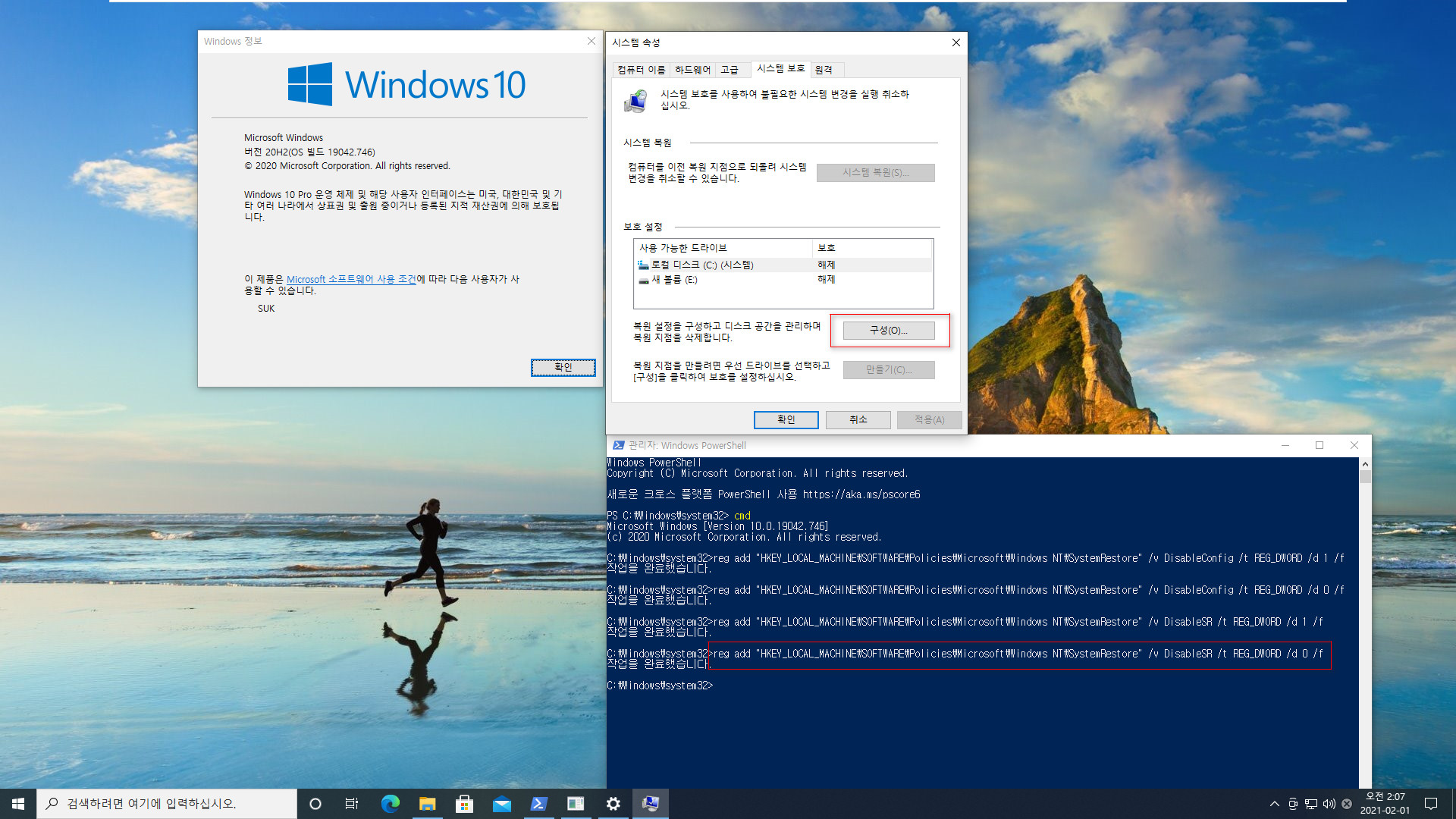The image size is (1456, 819).
Task: Switch to the 컴퓨터 이름 tab
Action: tap(641, 70)
